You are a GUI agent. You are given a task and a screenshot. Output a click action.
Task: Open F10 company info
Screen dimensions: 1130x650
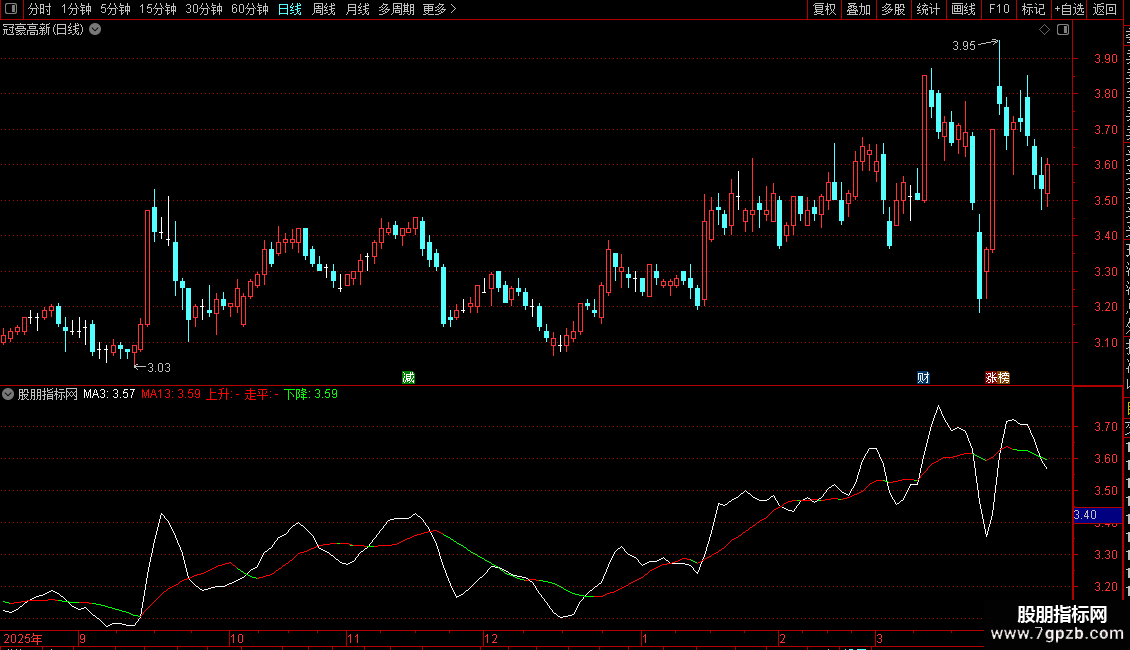click(999, 9)
